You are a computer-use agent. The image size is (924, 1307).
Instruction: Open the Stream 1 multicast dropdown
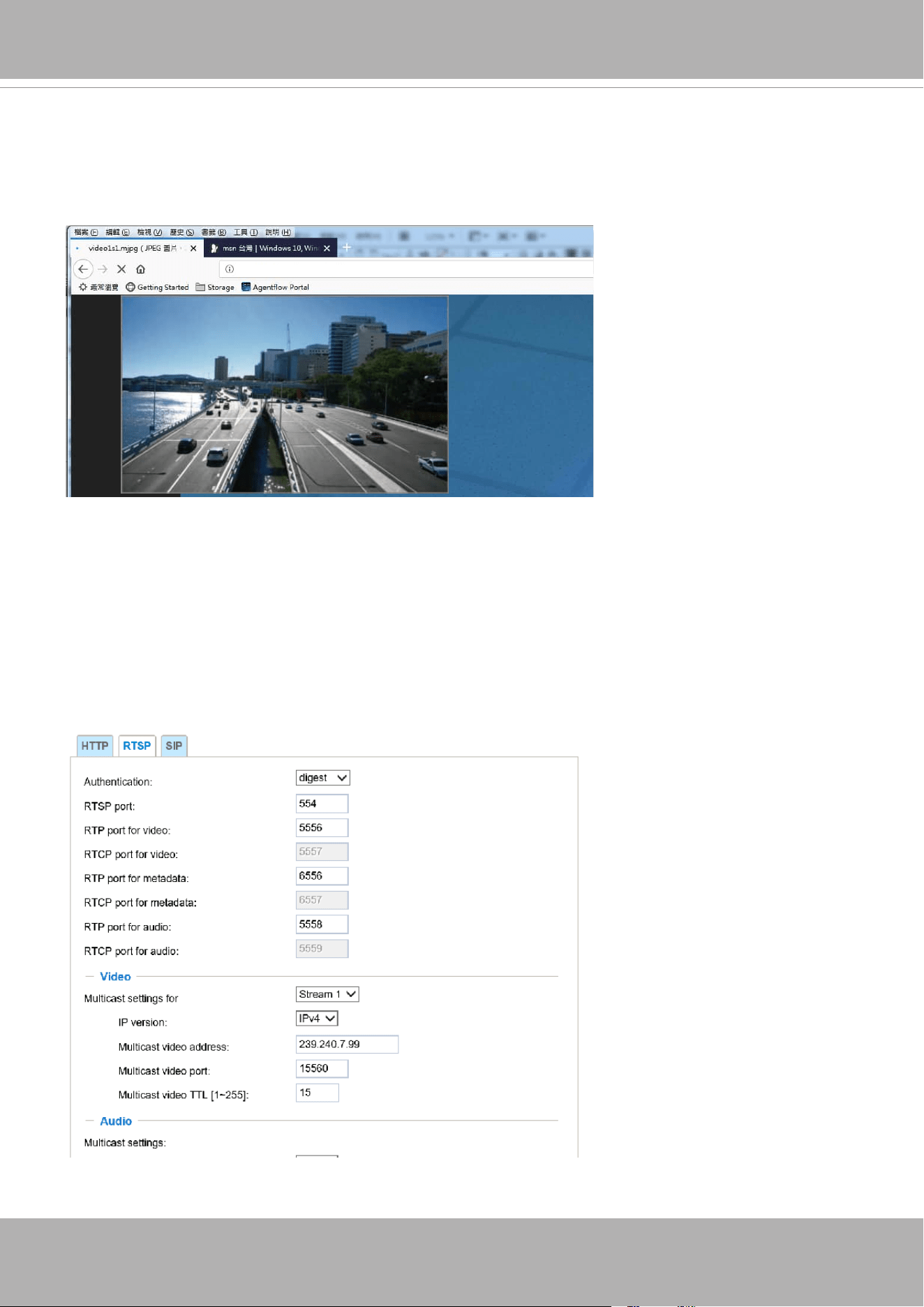click(327, 994)
